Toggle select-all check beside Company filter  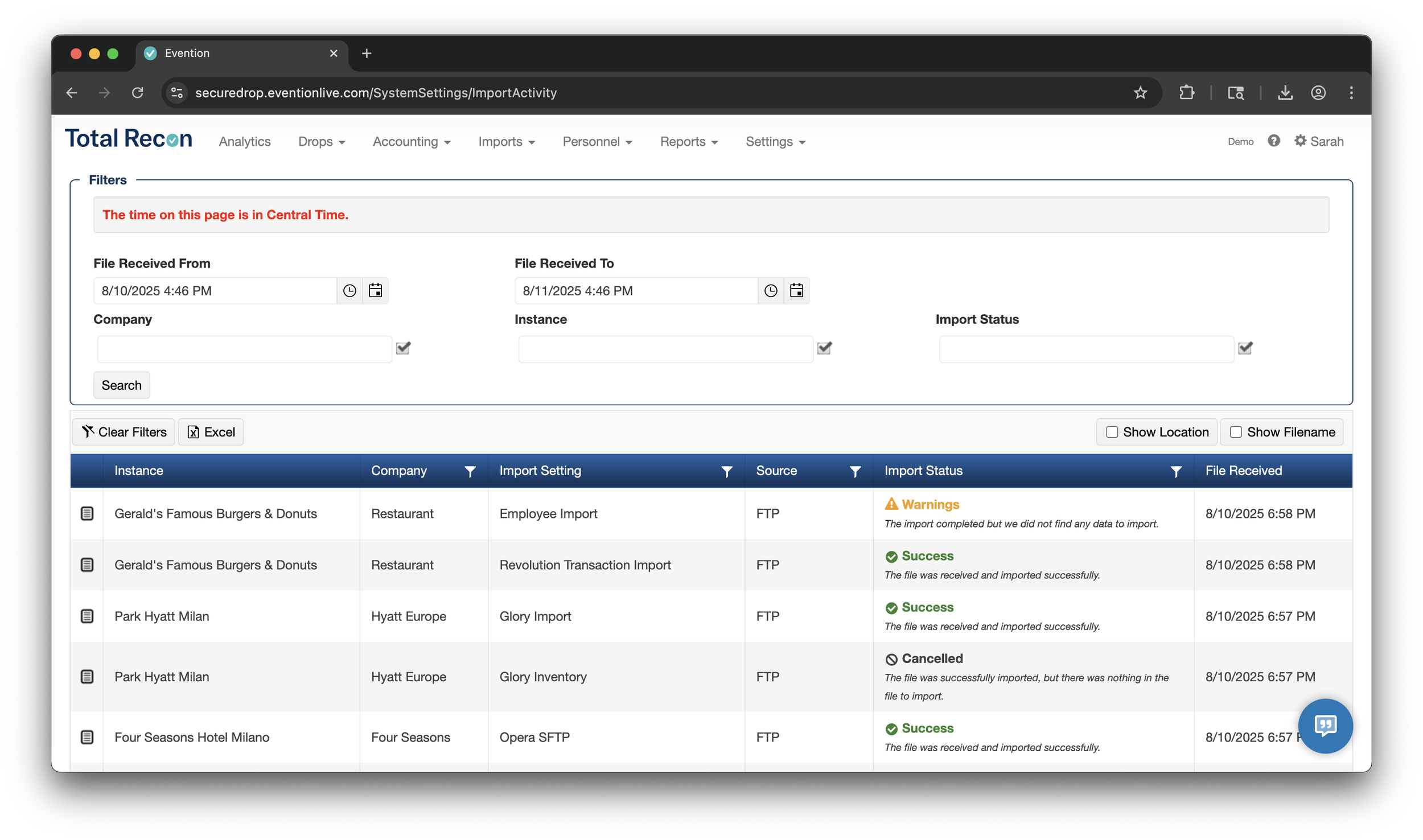click(403, 348)
